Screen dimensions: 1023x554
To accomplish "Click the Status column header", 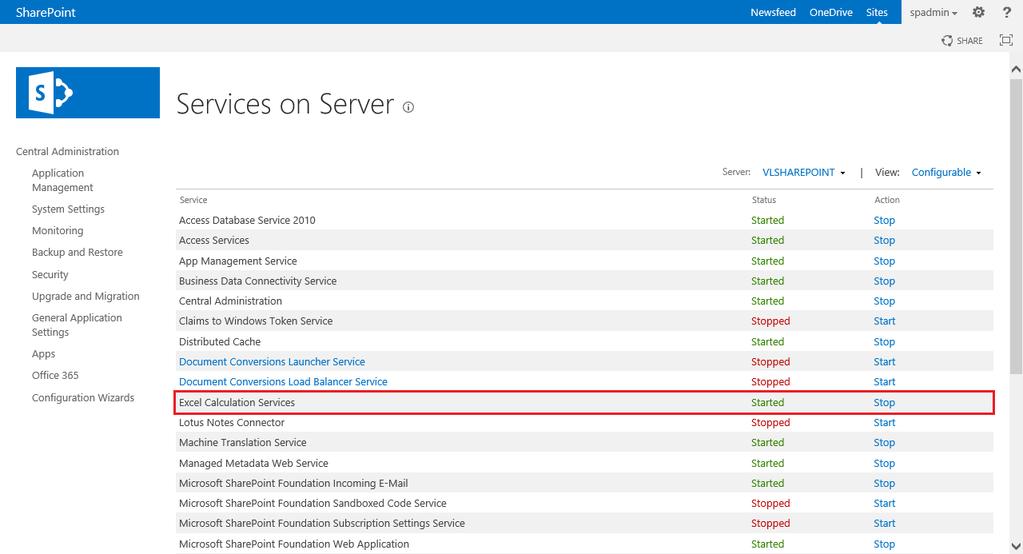I will pyautogui.click(x=764, y=200).
